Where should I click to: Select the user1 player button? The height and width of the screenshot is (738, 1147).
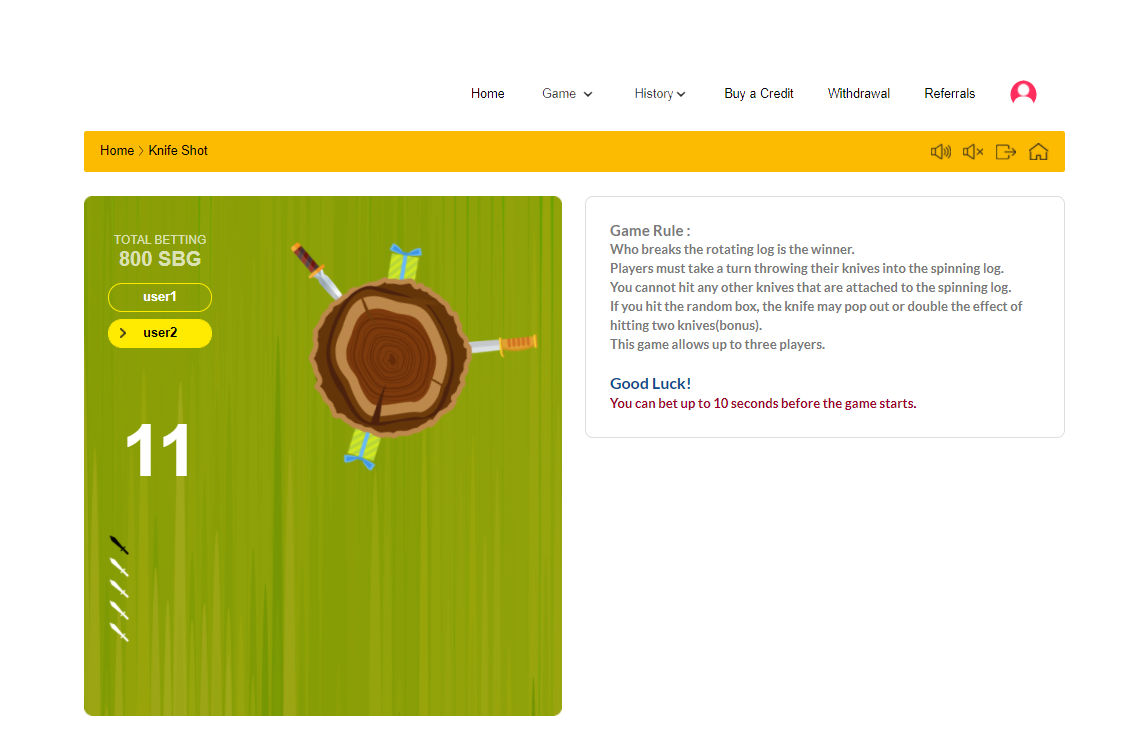159,297
